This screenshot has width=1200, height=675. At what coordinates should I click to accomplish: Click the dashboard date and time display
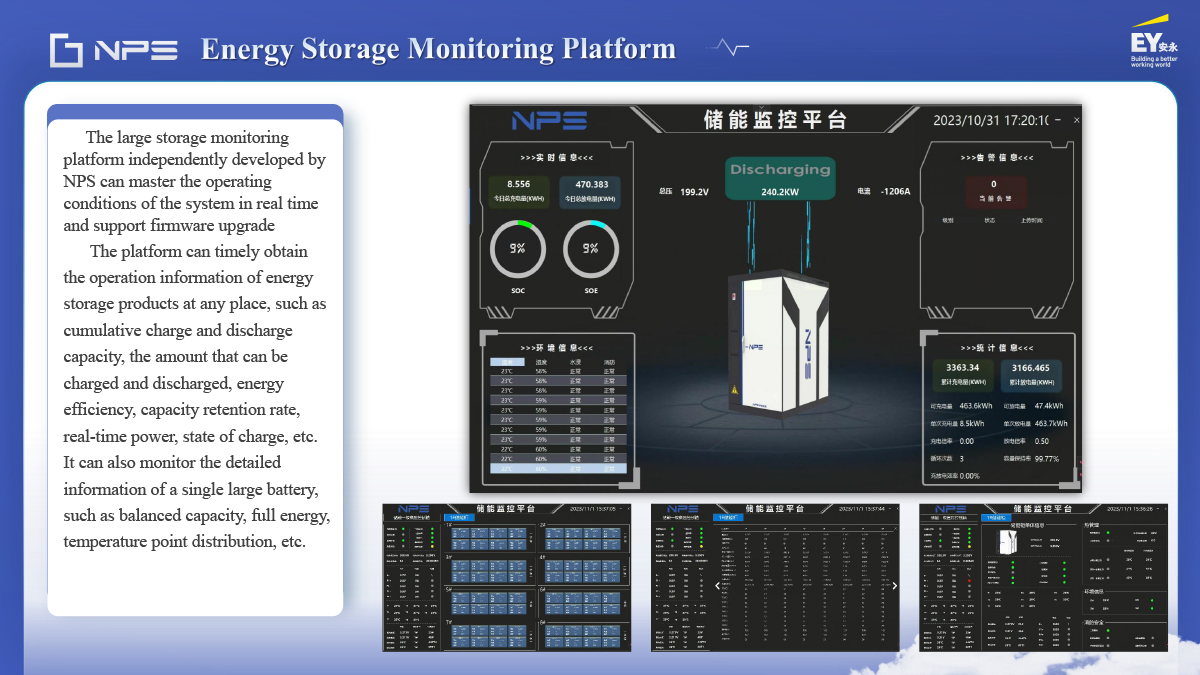point(990,120)
